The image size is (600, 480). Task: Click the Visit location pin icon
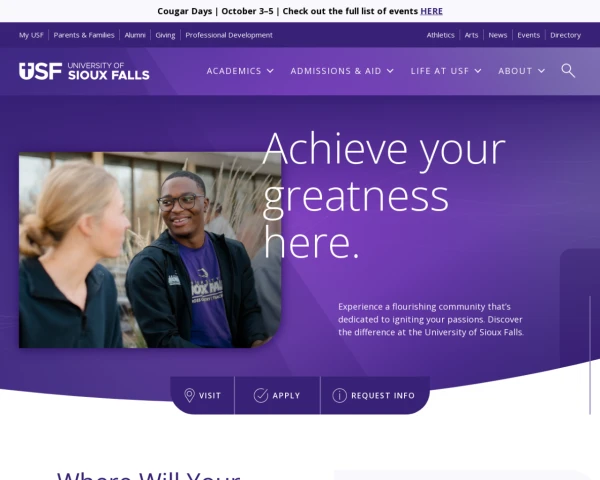click(189, 395)
